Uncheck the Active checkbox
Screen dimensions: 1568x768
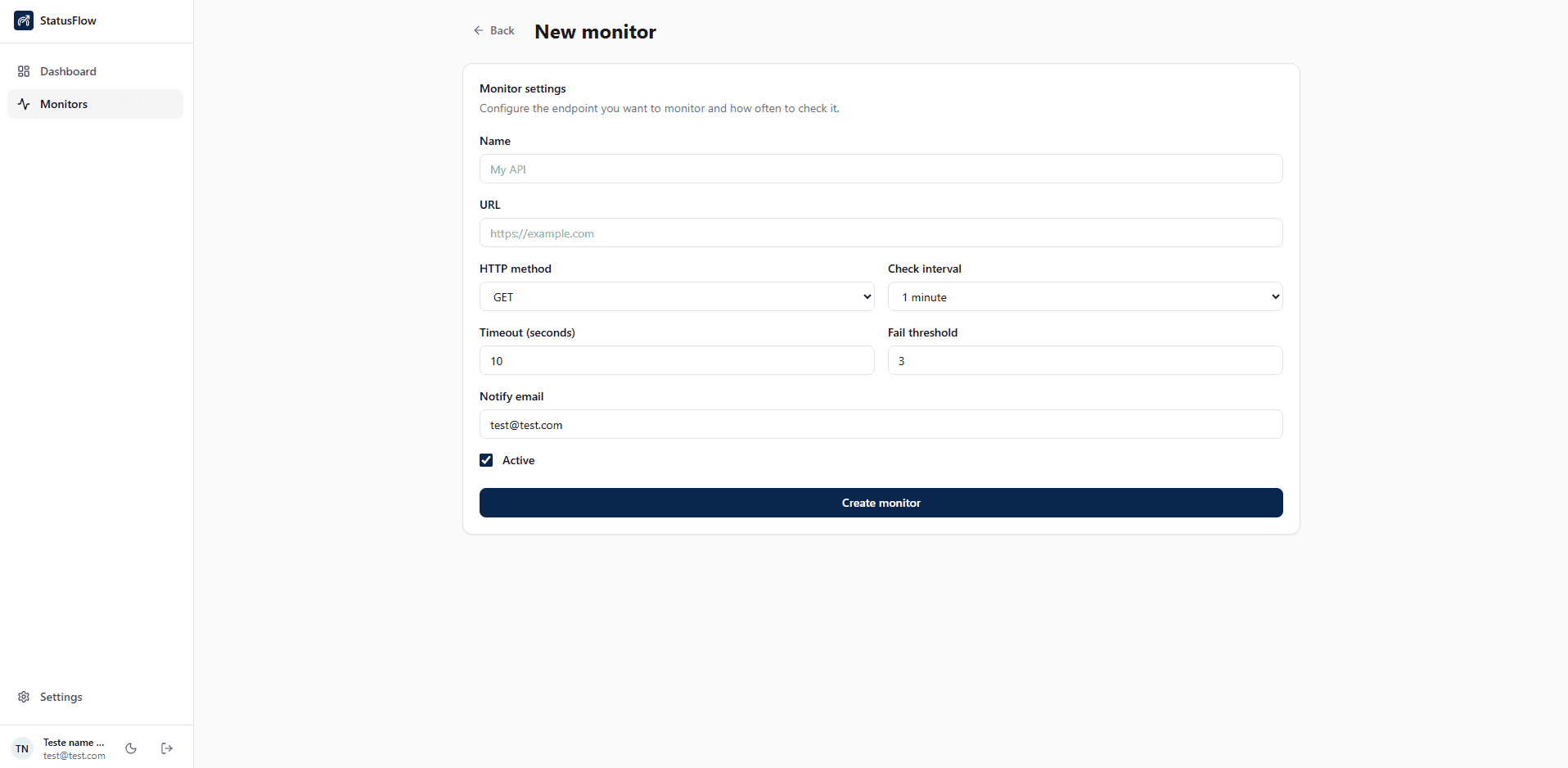click(x=486, y=459)
